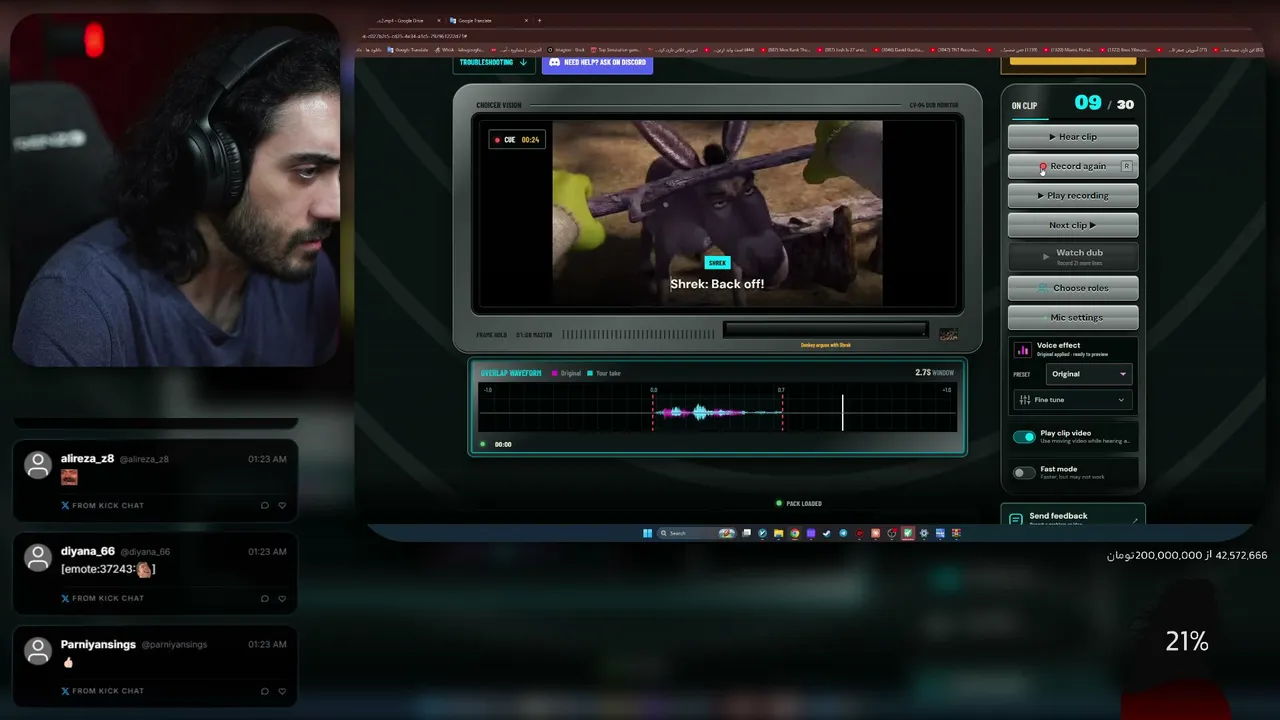Click the SHREK character label
Image resolution: width=1280 pixels, height=720 pixels.
click(717, 263)
